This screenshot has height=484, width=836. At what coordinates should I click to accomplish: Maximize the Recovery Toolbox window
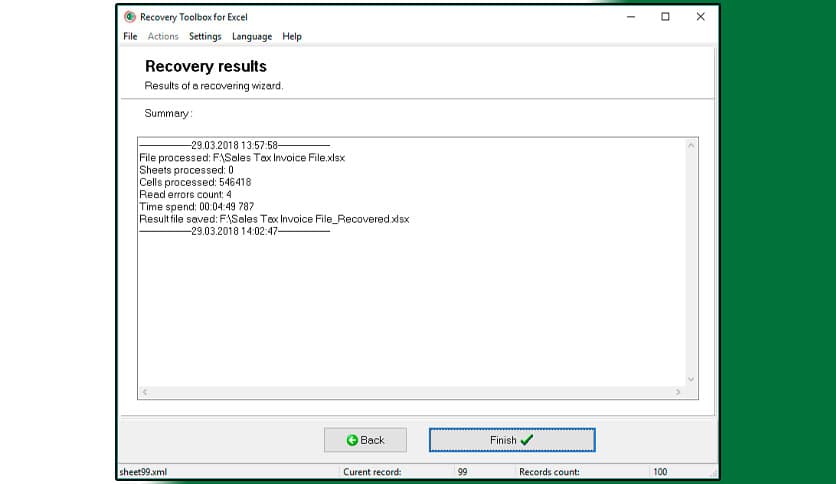[665, 17]
